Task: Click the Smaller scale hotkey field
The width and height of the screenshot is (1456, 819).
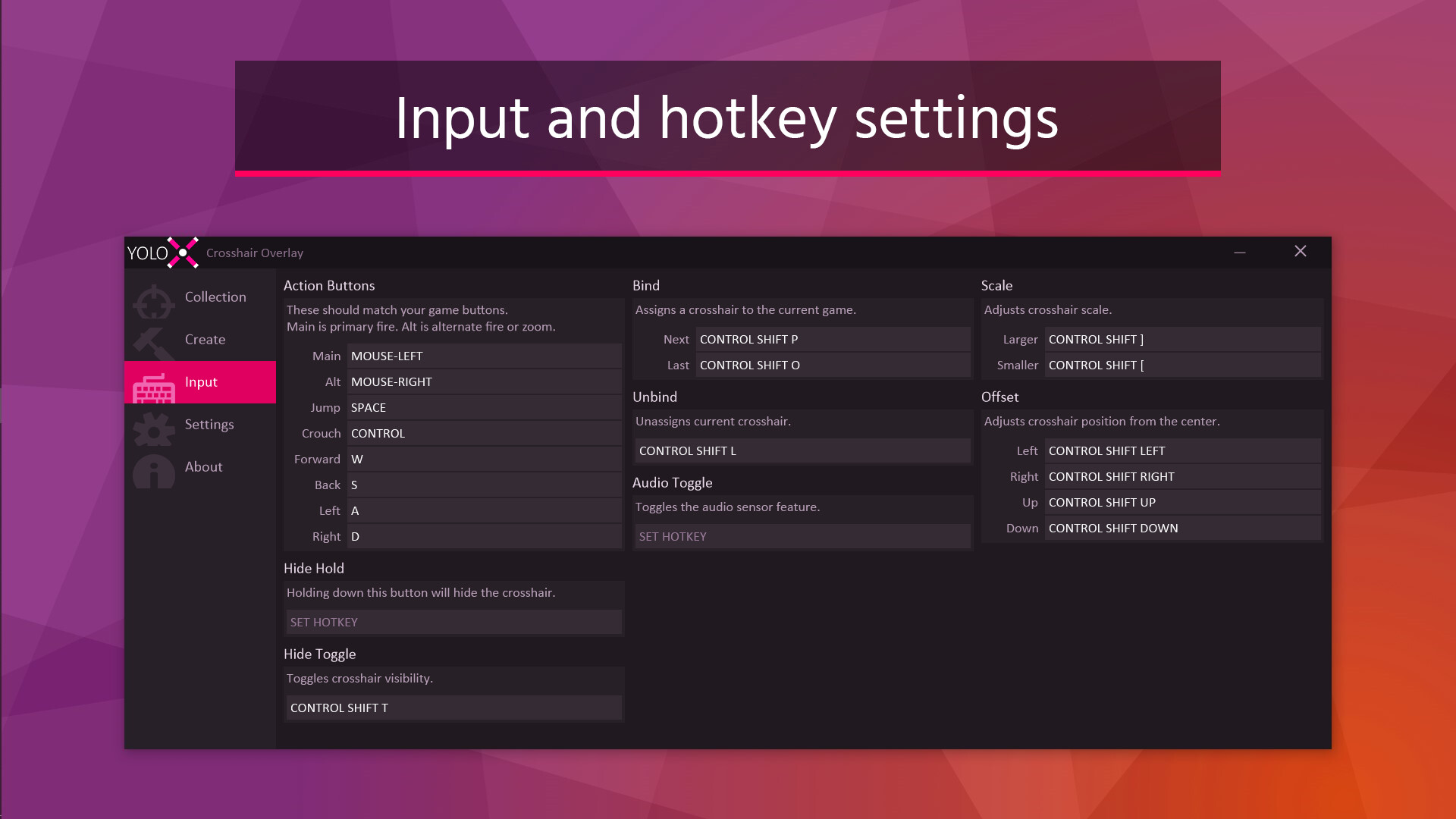Action: pos(1181,365)
